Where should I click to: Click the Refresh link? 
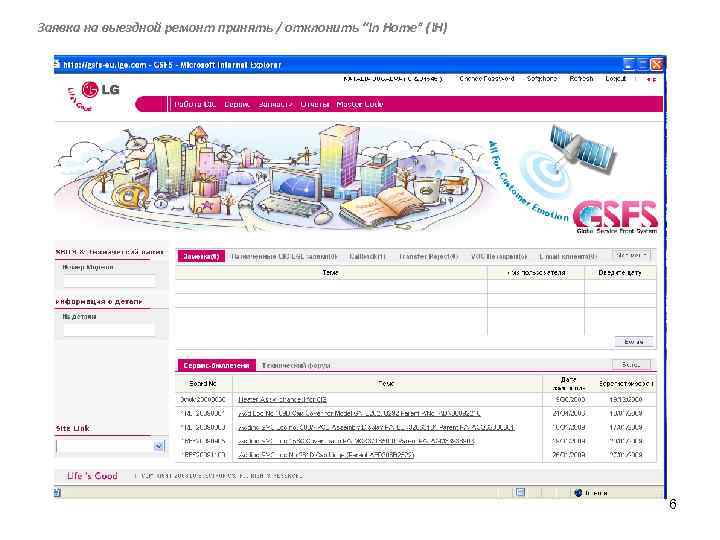tap(581, 79)
